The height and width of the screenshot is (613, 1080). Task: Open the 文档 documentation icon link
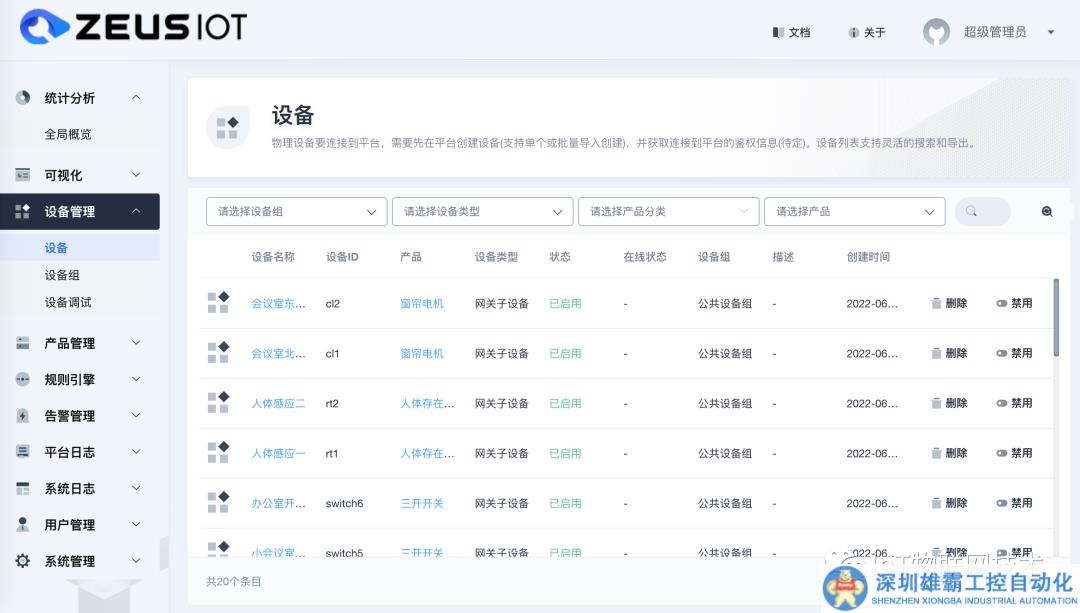pos(778,32)
